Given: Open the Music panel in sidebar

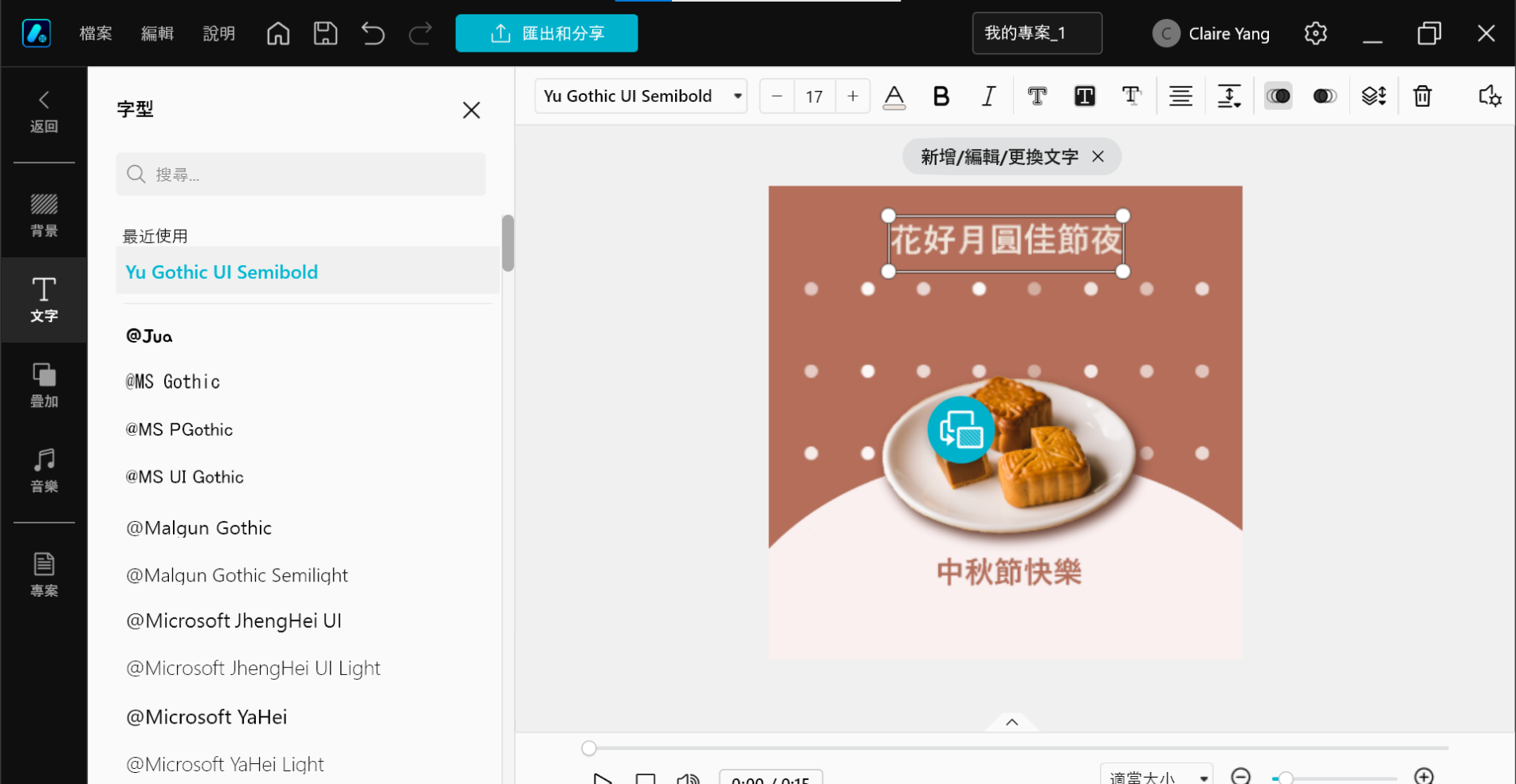Looking at the screenshot, I should click(44, 470).
